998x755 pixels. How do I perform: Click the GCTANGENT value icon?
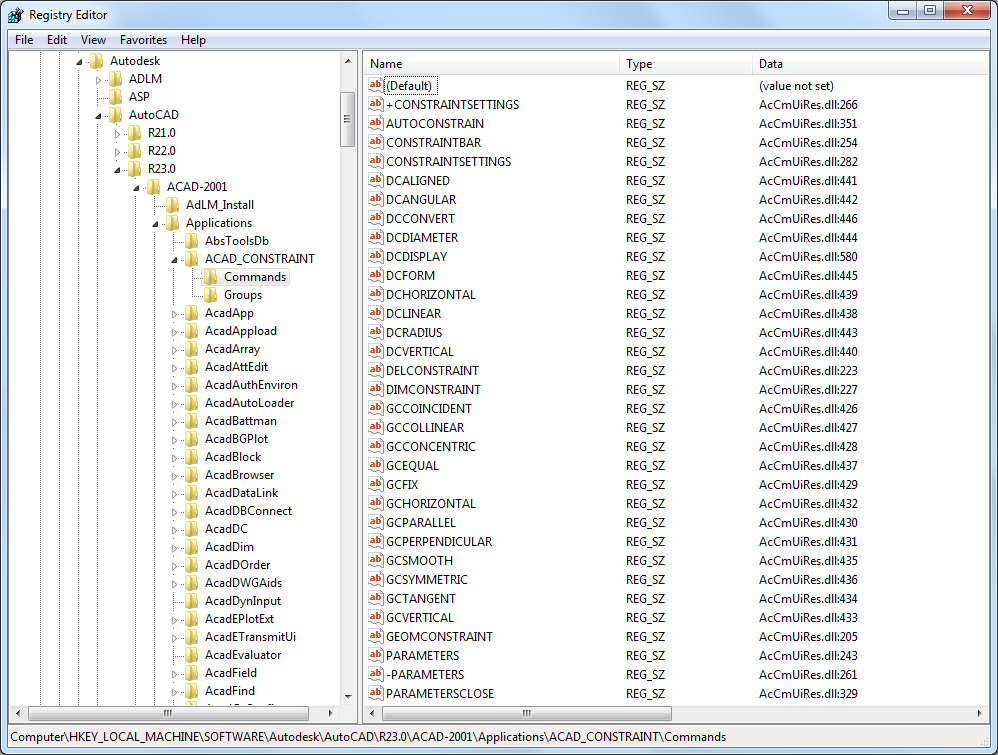click(376, 598)
